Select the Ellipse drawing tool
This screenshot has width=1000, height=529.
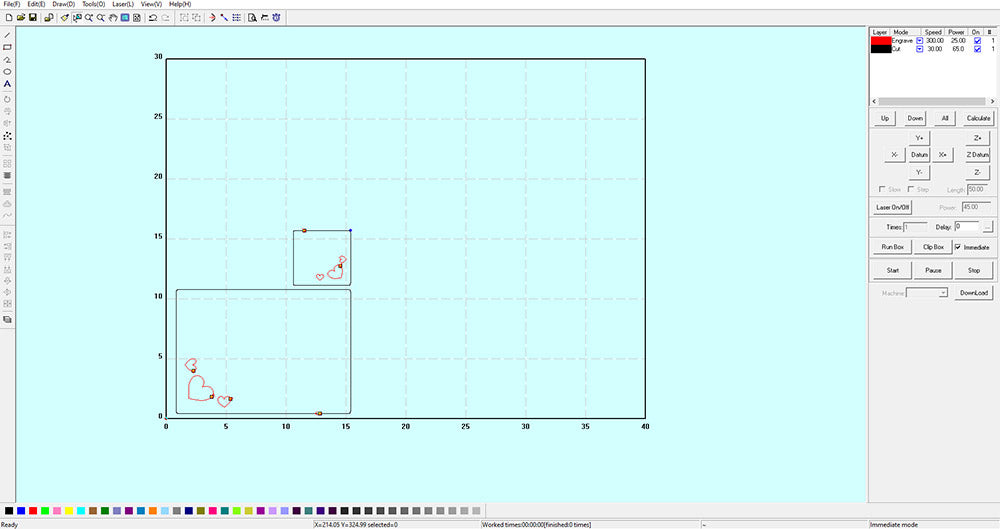click(x=8, y=72)
